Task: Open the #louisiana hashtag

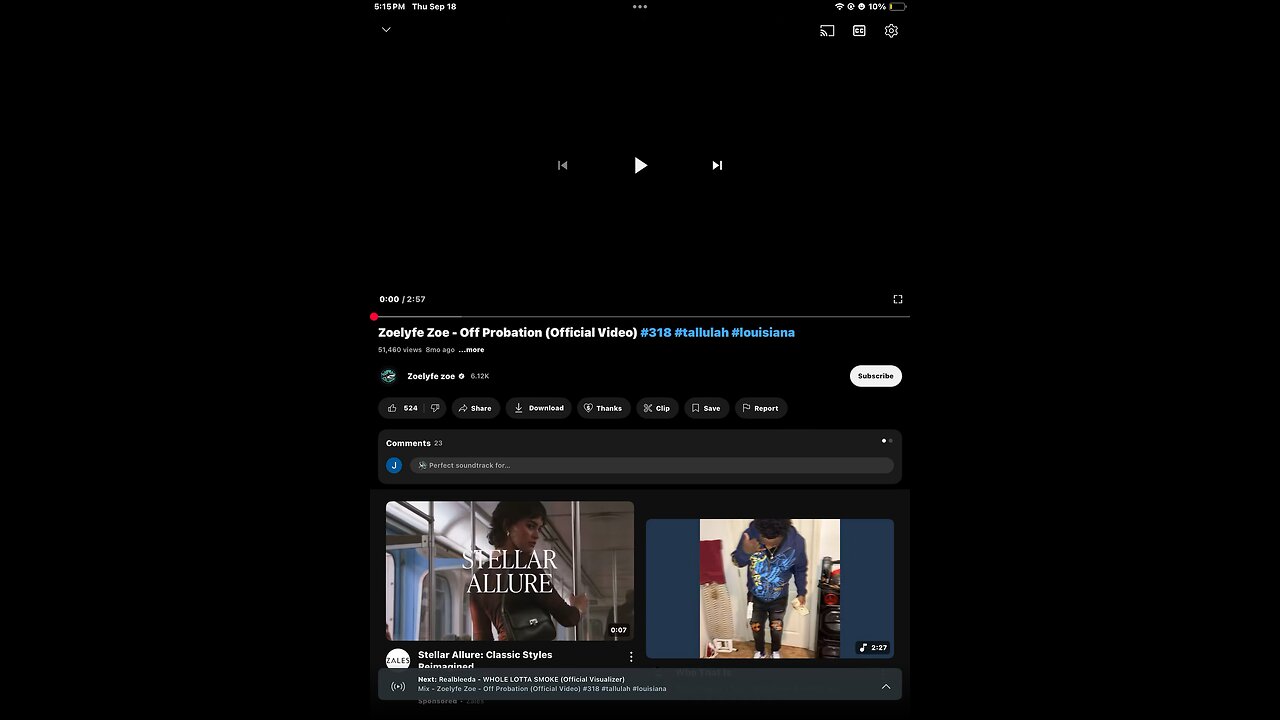Action: click(763, 332)
